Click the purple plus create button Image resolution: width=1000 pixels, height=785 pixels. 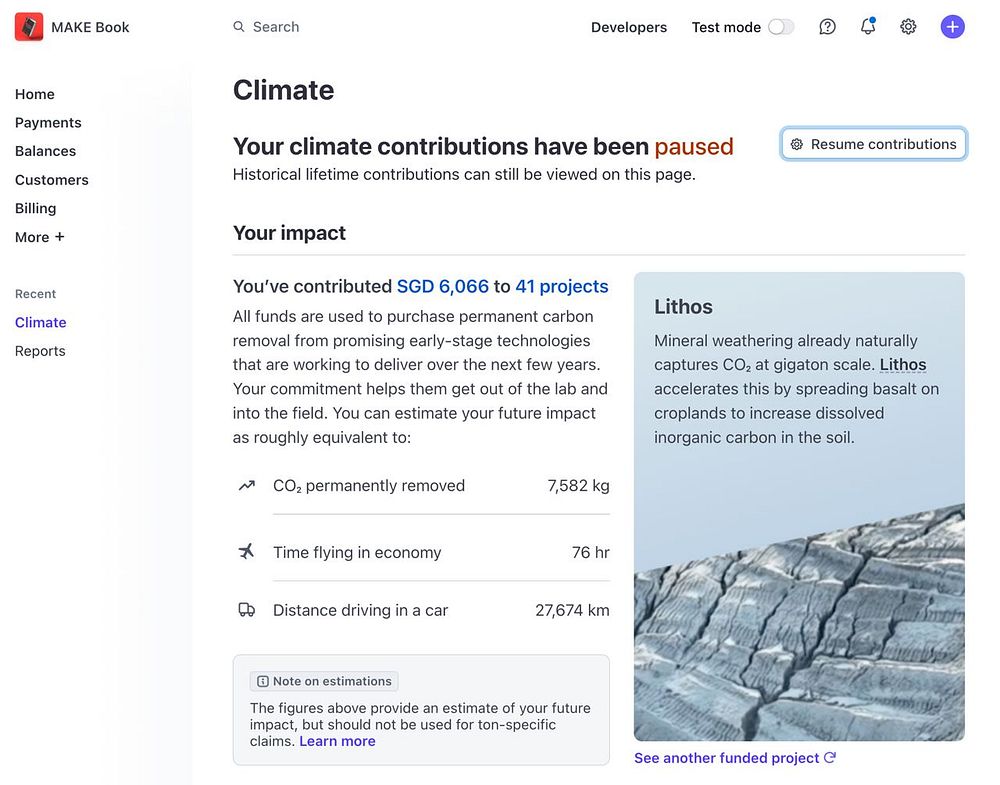point(952,27)
